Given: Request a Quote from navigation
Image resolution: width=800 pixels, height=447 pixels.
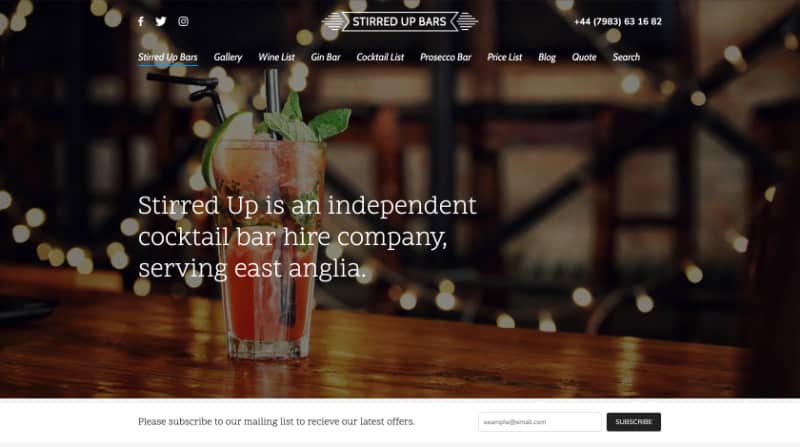Looking at the screenshot, I should 584,57.
